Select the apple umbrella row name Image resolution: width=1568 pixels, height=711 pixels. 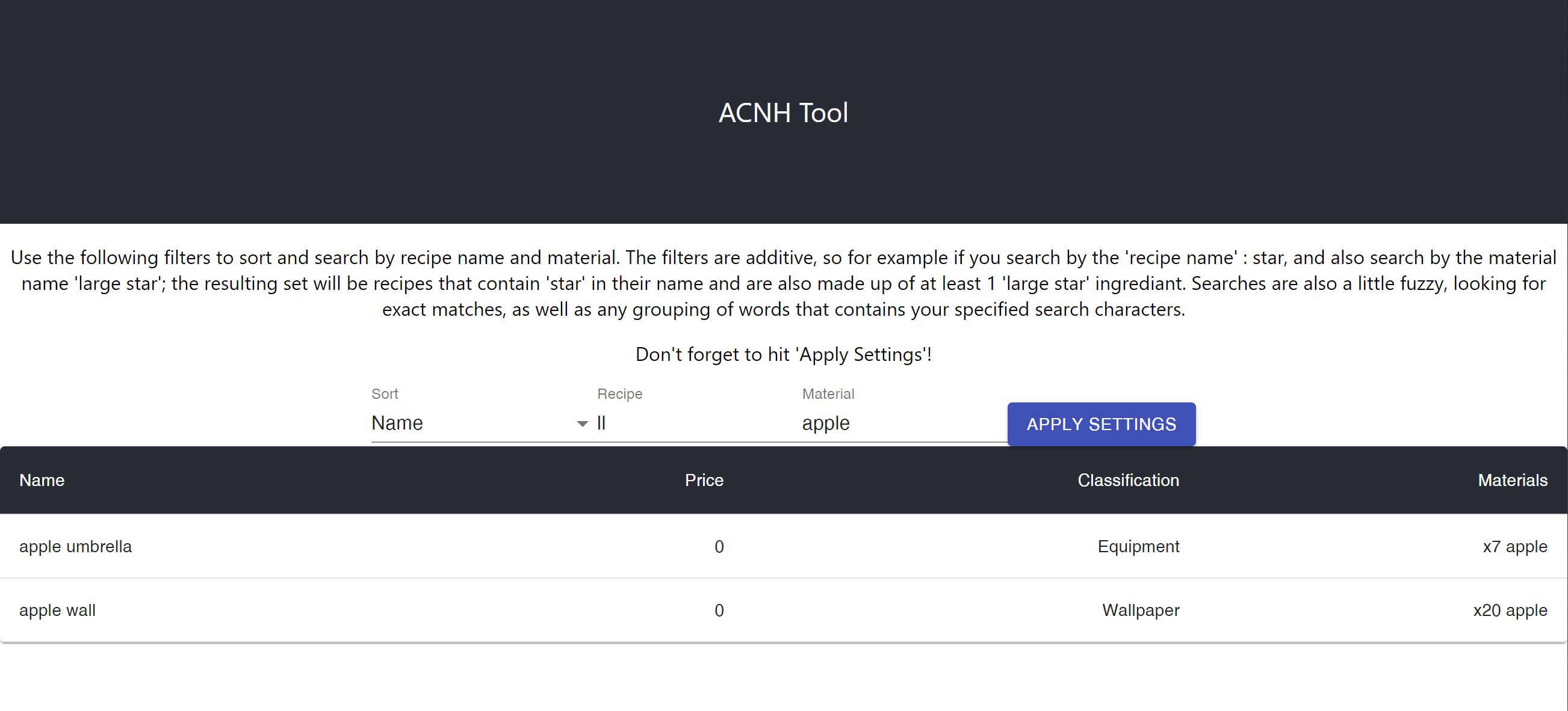click(x=75, y=547)
